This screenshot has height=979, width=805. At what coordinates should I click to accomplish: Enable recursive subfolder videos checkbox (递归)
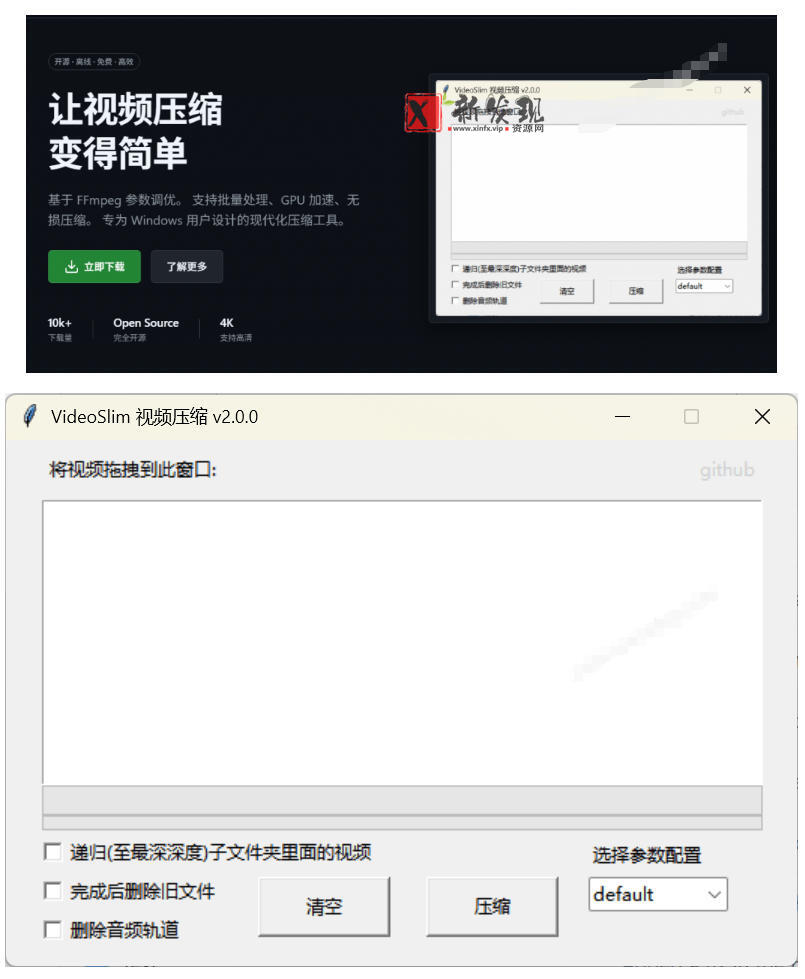(52, 852)
